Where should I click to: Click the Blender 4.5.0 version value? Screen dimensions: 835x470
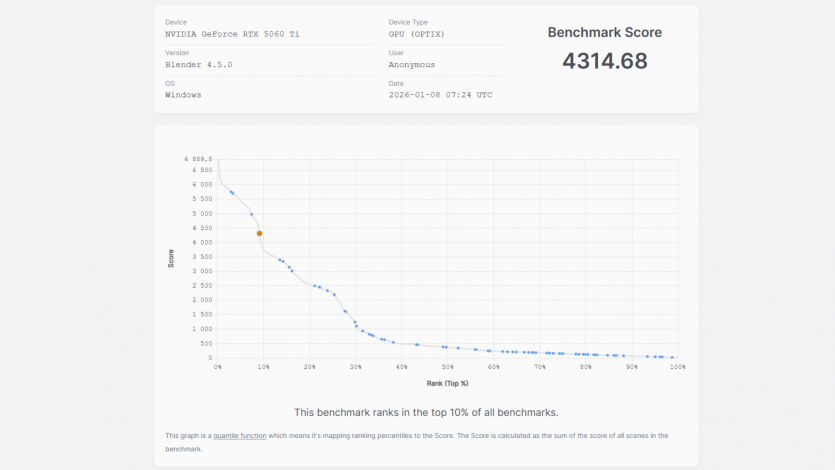click(198, 65)
